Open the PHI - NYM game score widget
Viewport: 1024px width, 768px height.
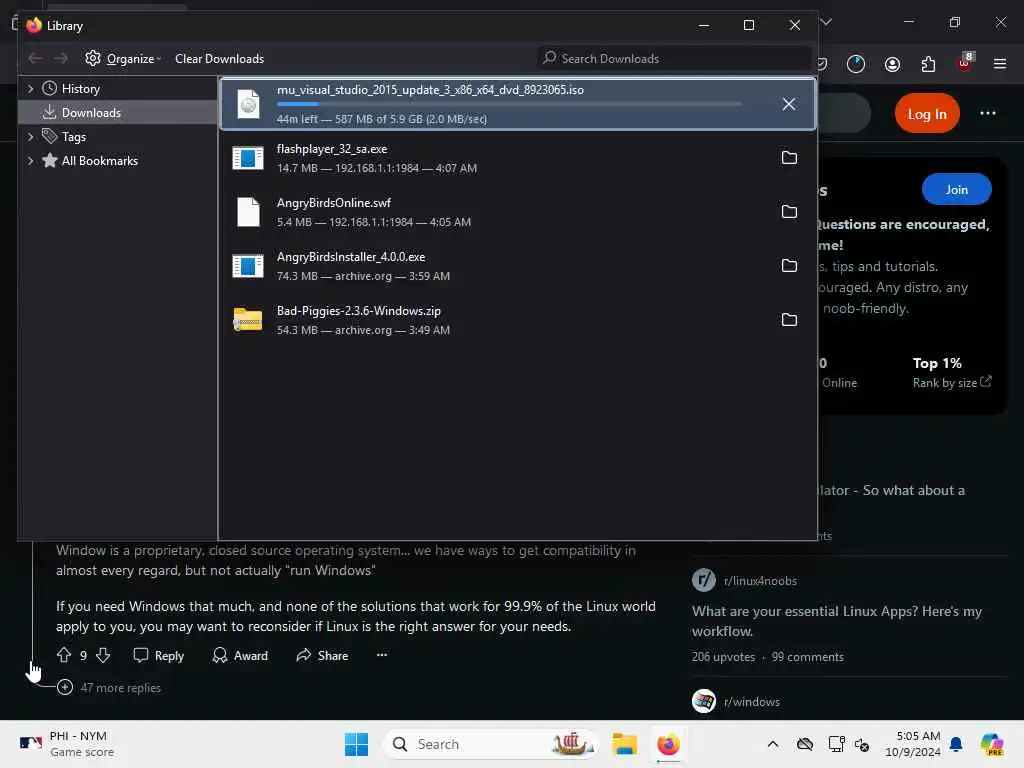coord(67,744)
